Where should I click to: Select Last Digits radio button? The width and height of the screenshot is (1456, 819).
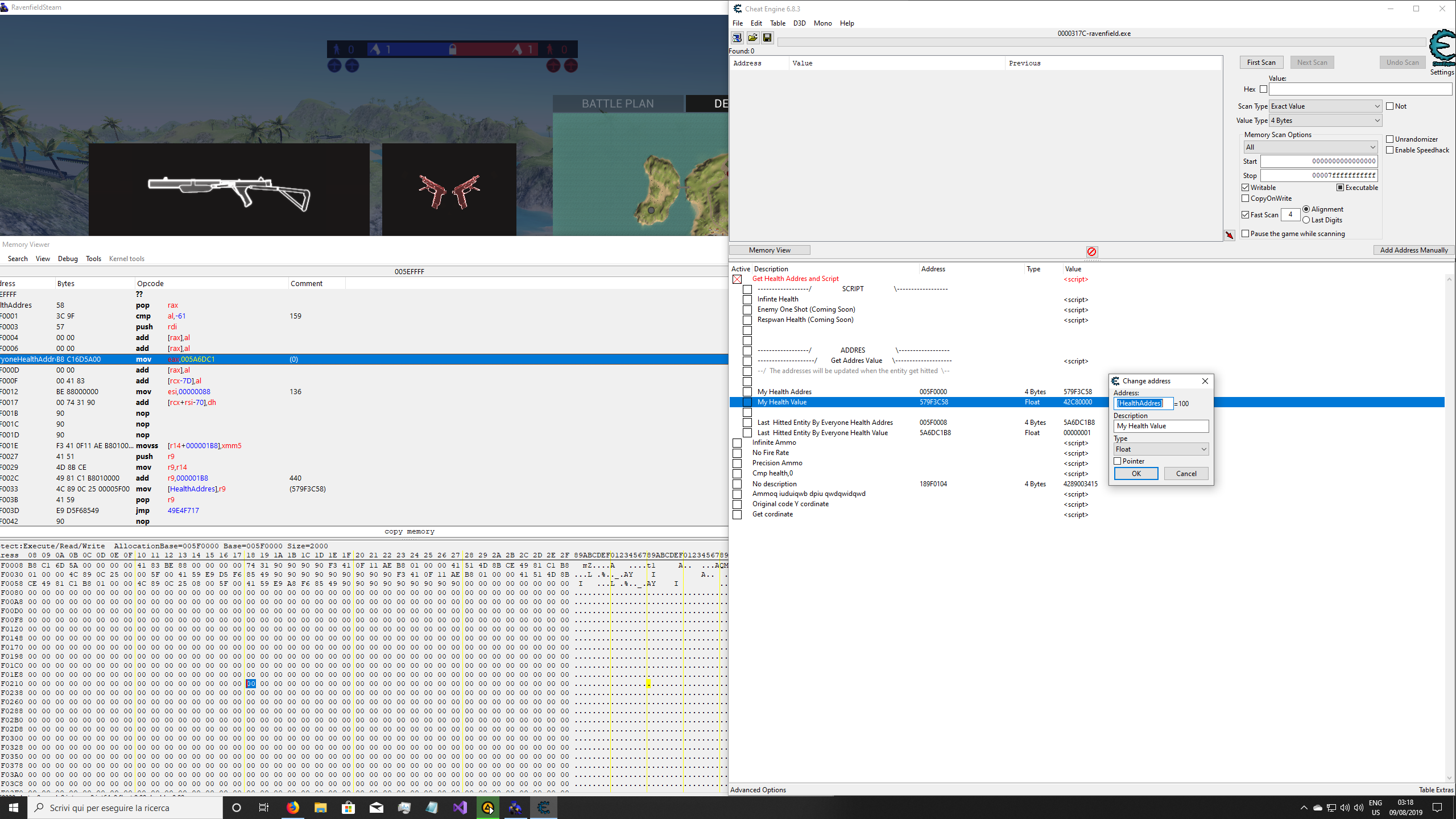(1306, 220)
